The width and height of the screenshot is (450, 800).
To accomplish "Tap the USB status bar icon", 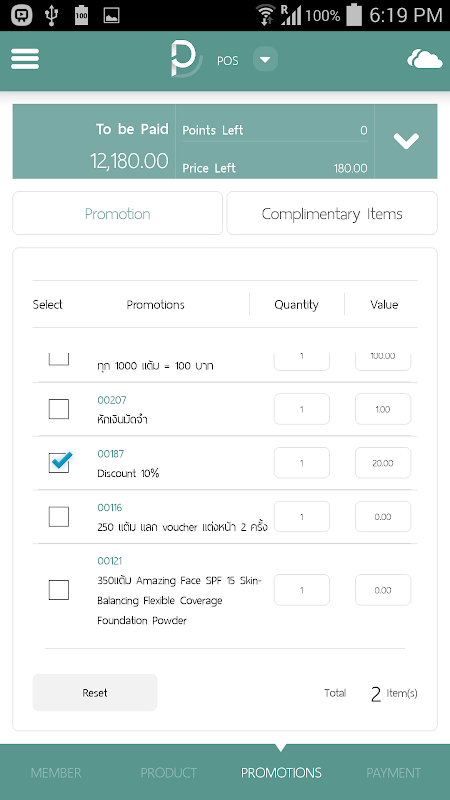I will 51,15.
